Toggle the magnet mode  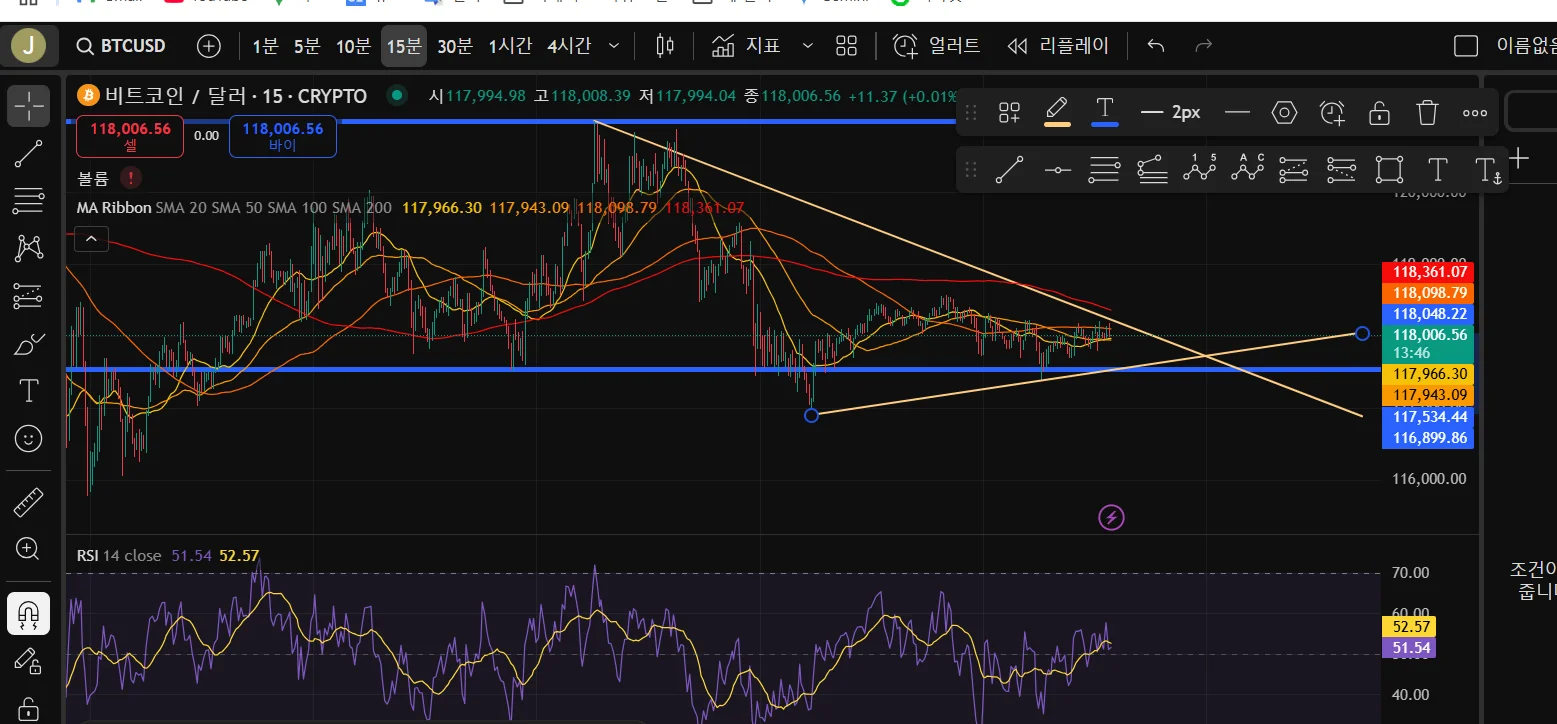[x=28, y=612]
